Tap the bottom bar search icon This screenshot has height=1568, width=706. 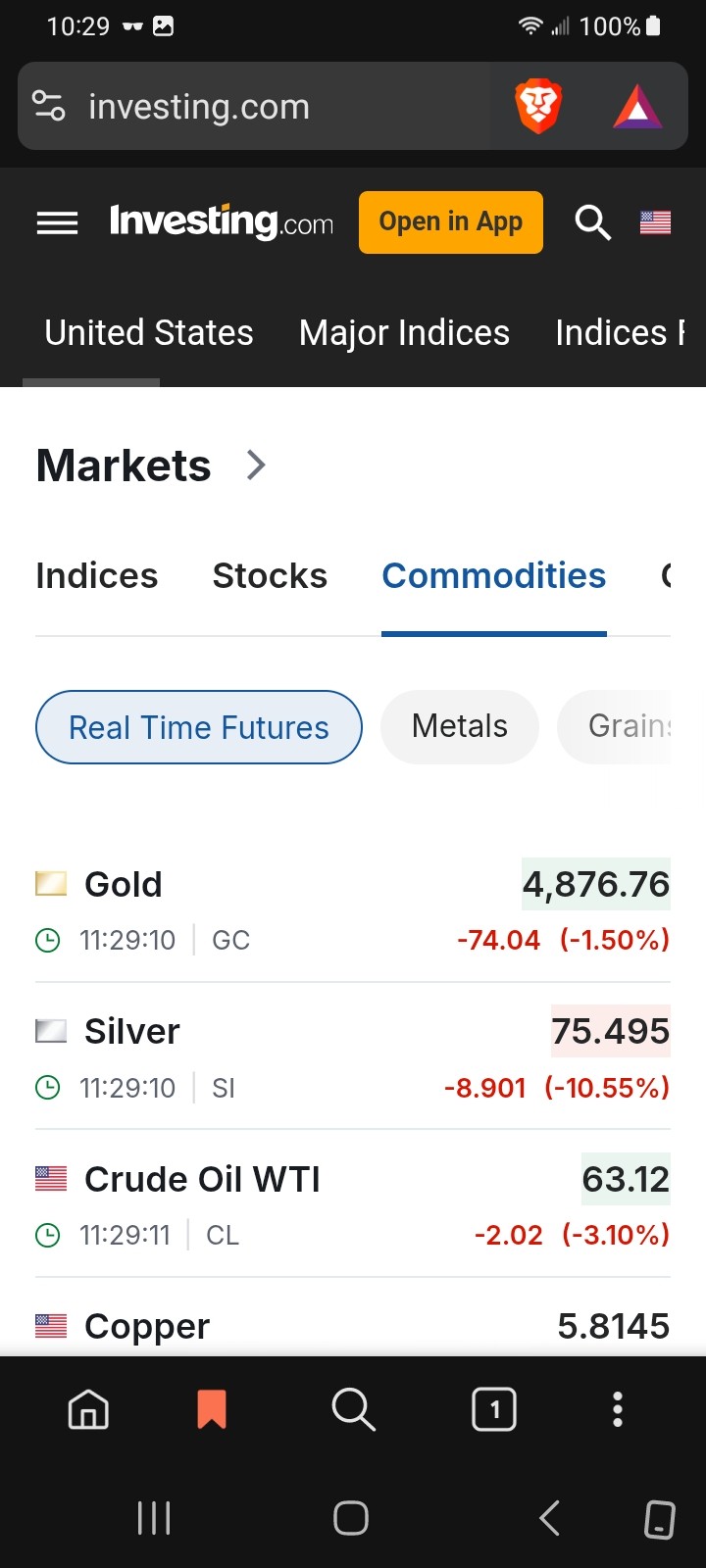[x=353, y=1409]
